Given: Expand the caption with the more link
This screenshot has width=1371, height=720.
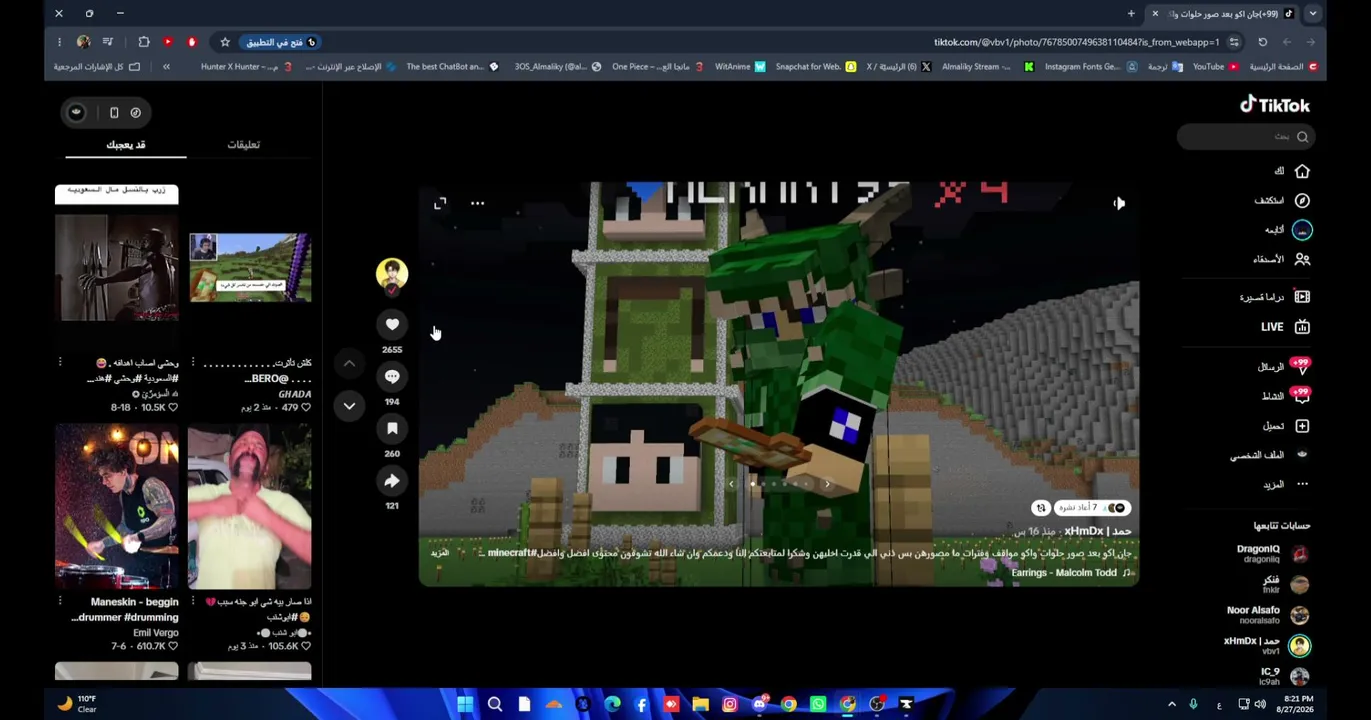Looking at the screenshot, I should (440, 553).
